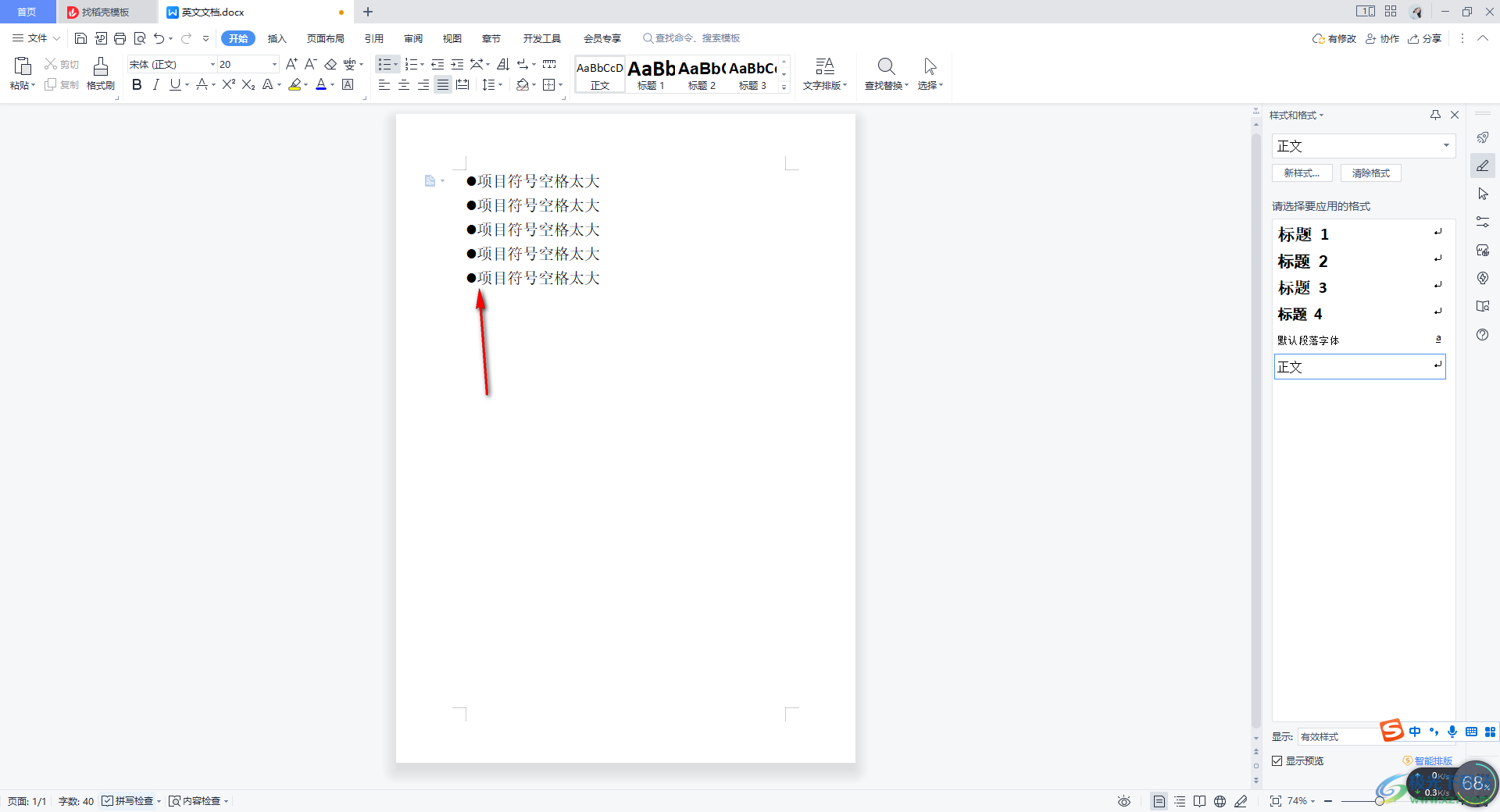Screen dimensions: 1500x812
Task: Apply Heading 1 style from ribbon gallery
Action: (651, 74)
